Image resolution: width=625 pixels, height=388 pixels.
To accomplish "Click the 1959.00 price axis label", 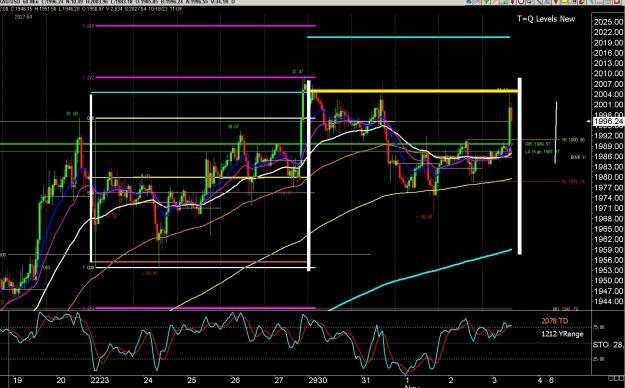I will pyautogui.click(x=609, y=250).
